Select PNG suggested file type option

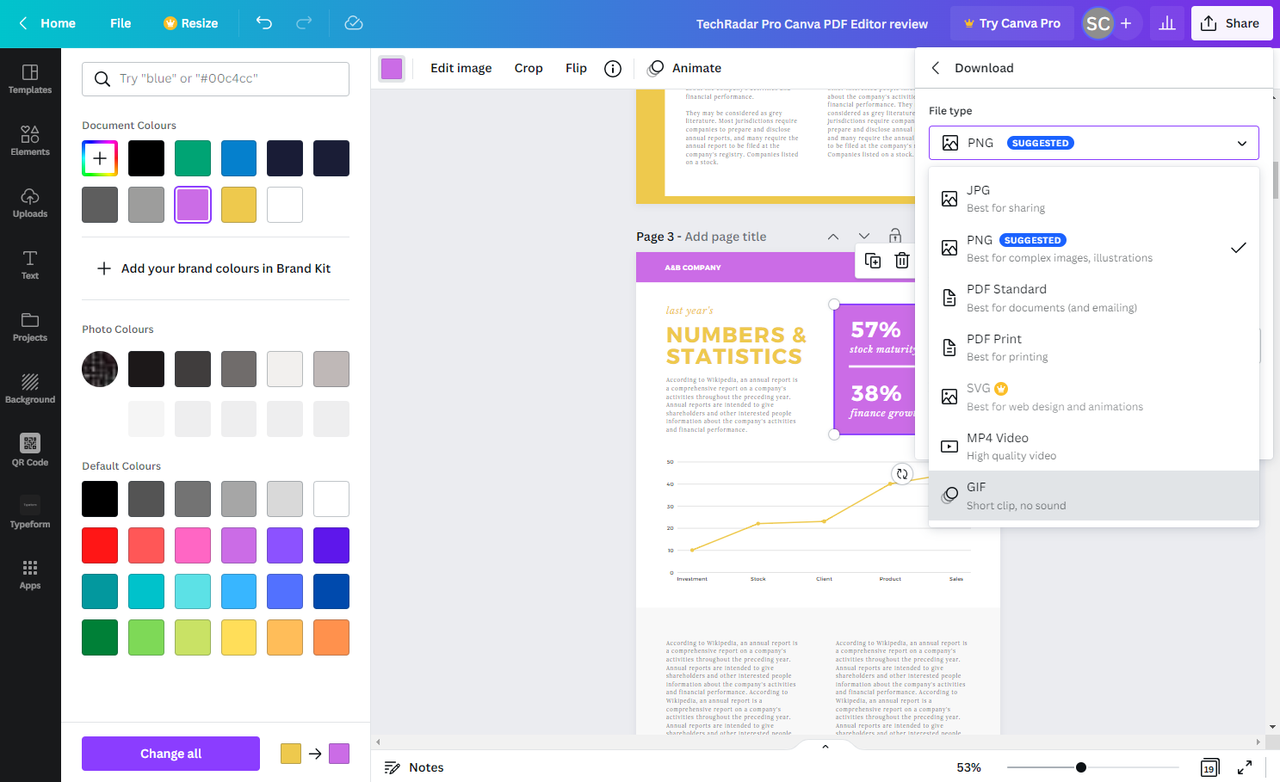click(1094, 248)
